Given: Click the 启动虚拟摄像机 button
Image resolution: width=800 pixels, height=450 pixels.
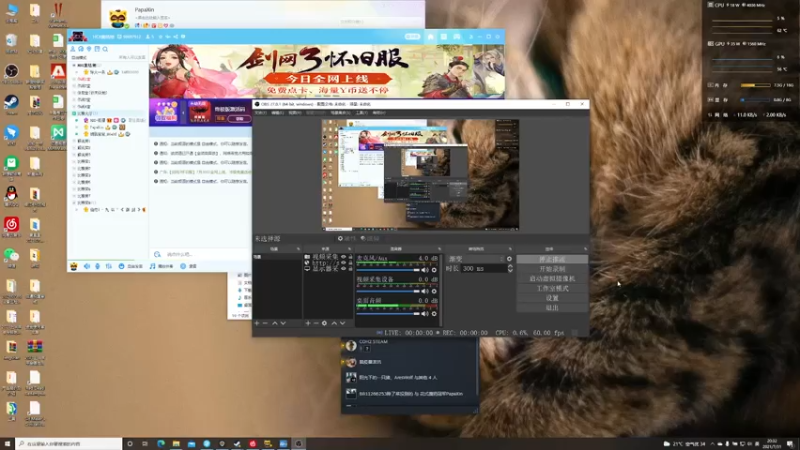Looking at the screenshot, I should point(552,279).
